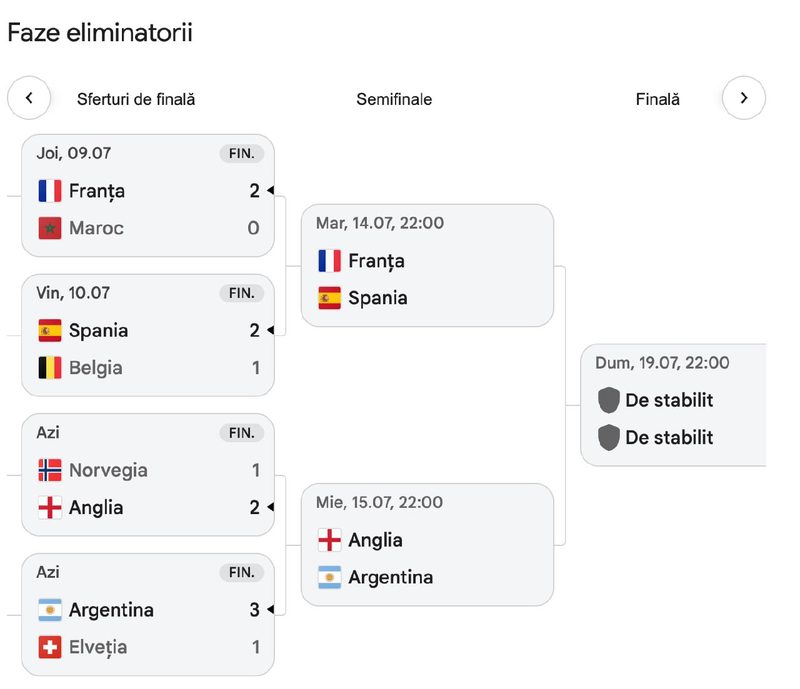Open the Norvegia vs Anglia match card
The width and height of the screenshot is (800, 689).
[148, 475]
